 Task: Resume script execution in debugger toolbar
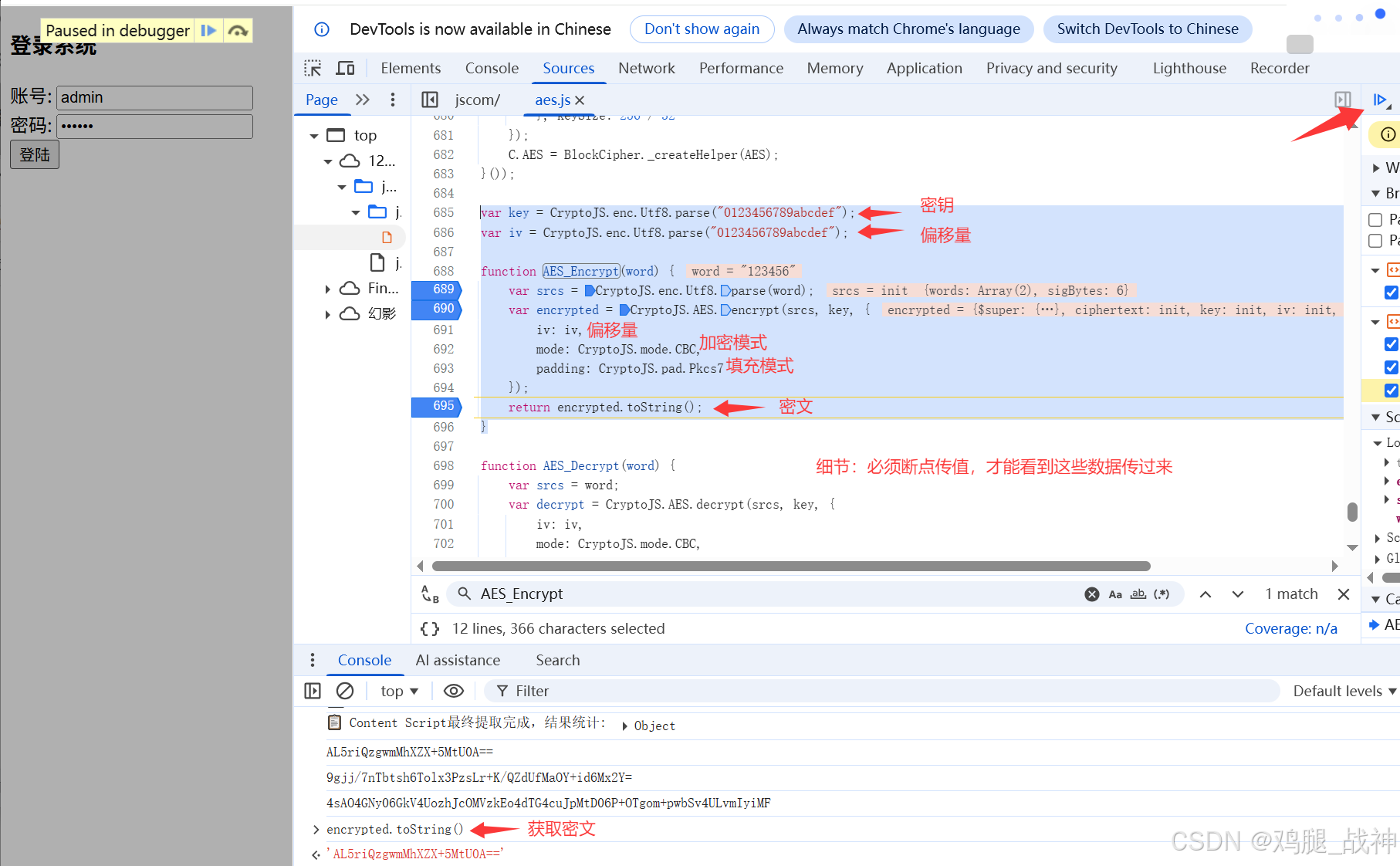click(x=1381, y=100)
